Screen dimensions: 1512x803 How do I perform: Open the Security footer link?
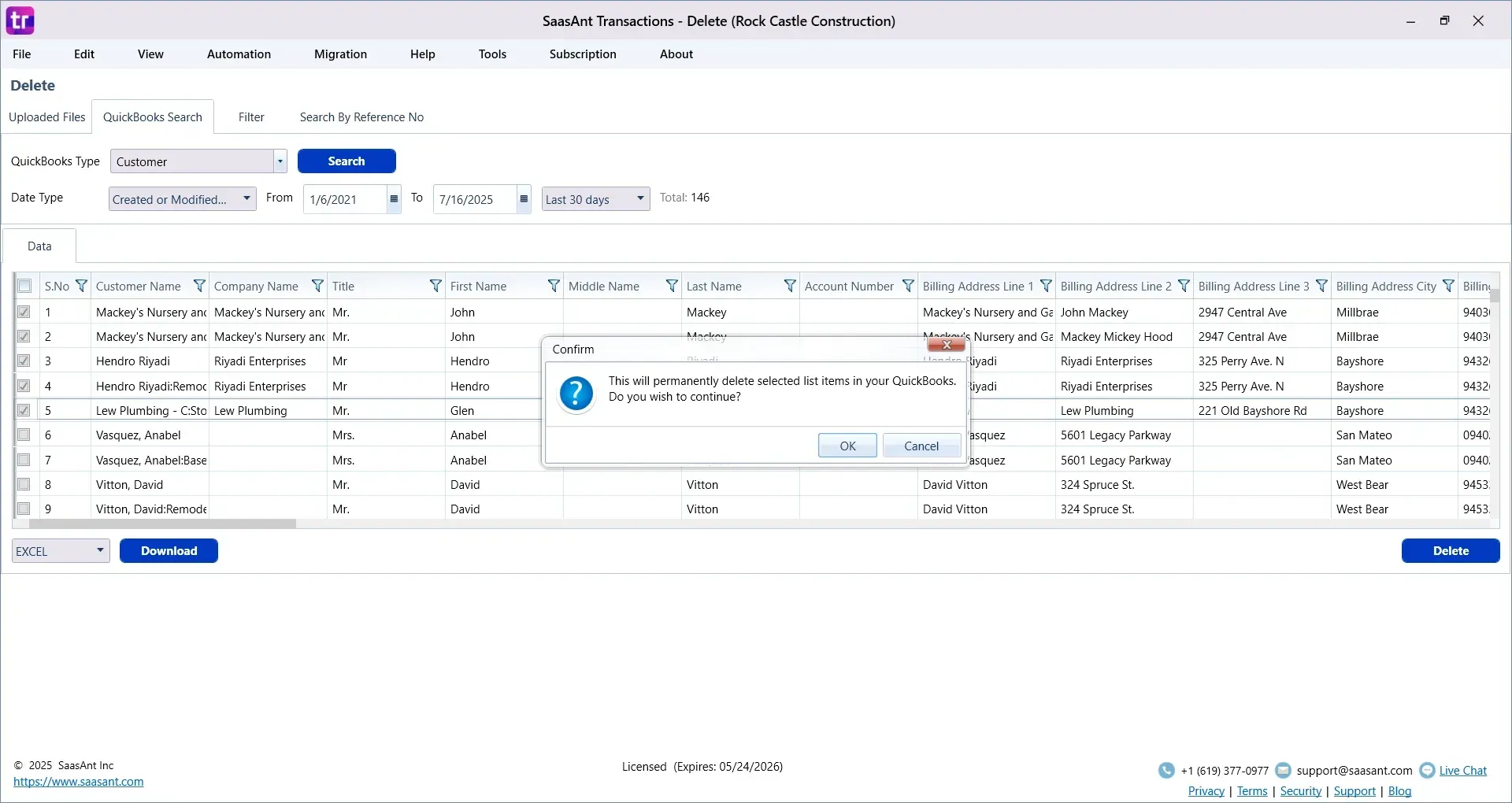(x=1301, y=791)
